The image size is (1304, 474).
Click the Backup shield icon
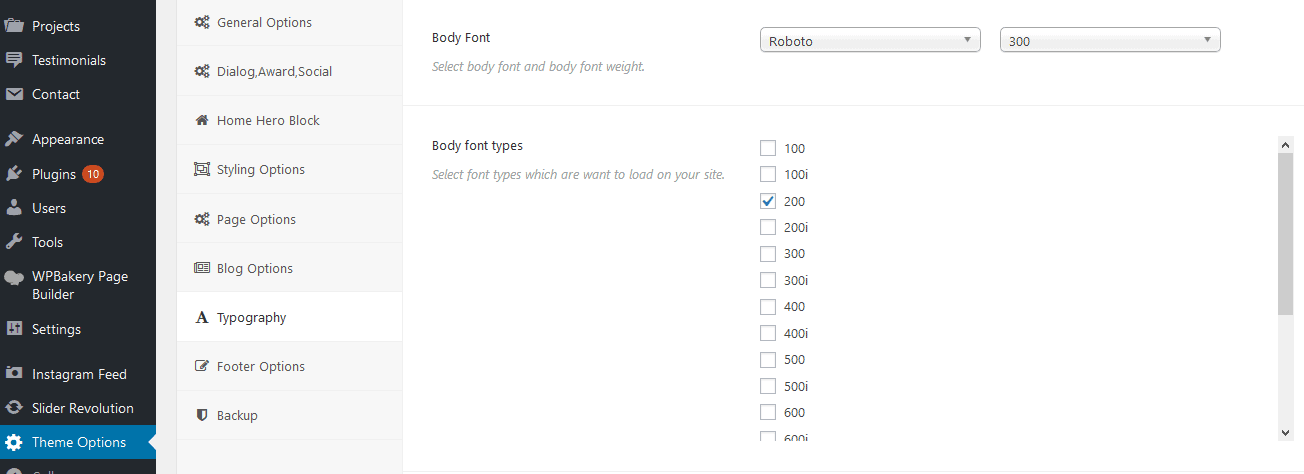201,415
